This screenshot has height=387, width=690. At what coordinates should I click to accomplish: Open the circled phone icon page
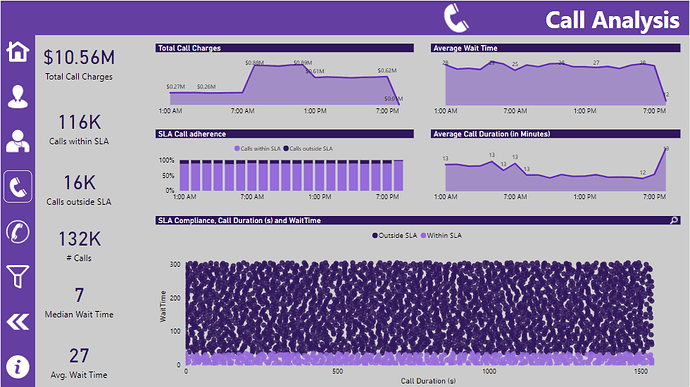(18, 232)
